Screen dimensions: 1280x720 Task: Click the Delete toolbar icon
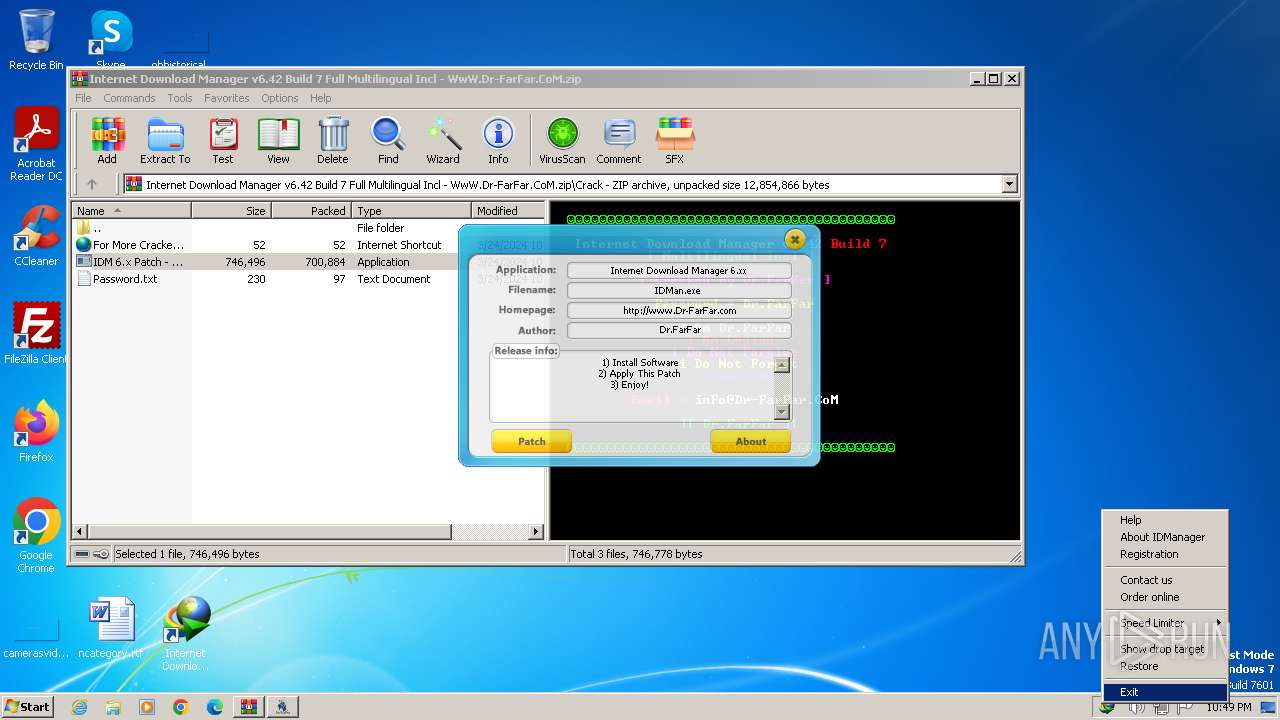[x=333, y=141]
